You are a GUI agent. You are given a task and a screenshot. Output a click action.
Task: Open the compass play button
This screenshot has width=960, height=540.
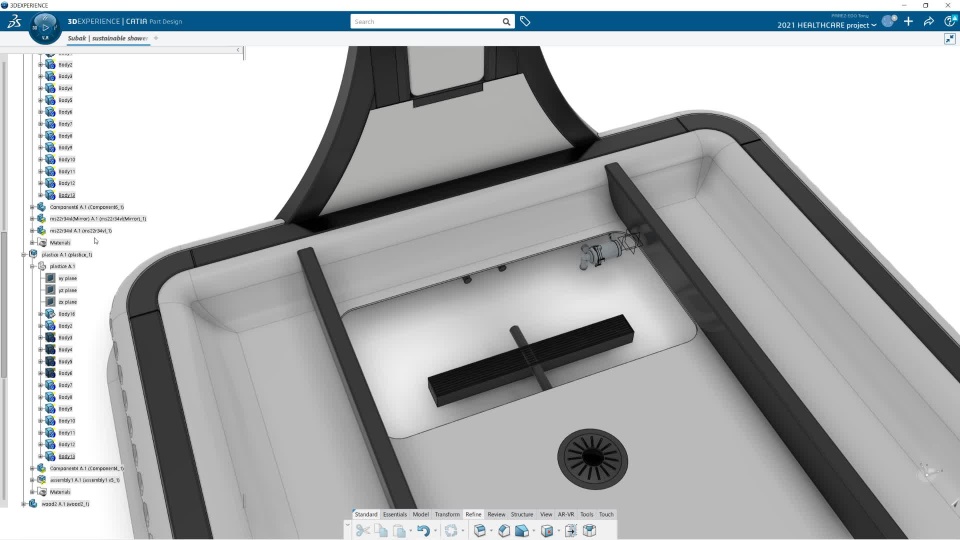click(x=45, y=28)
